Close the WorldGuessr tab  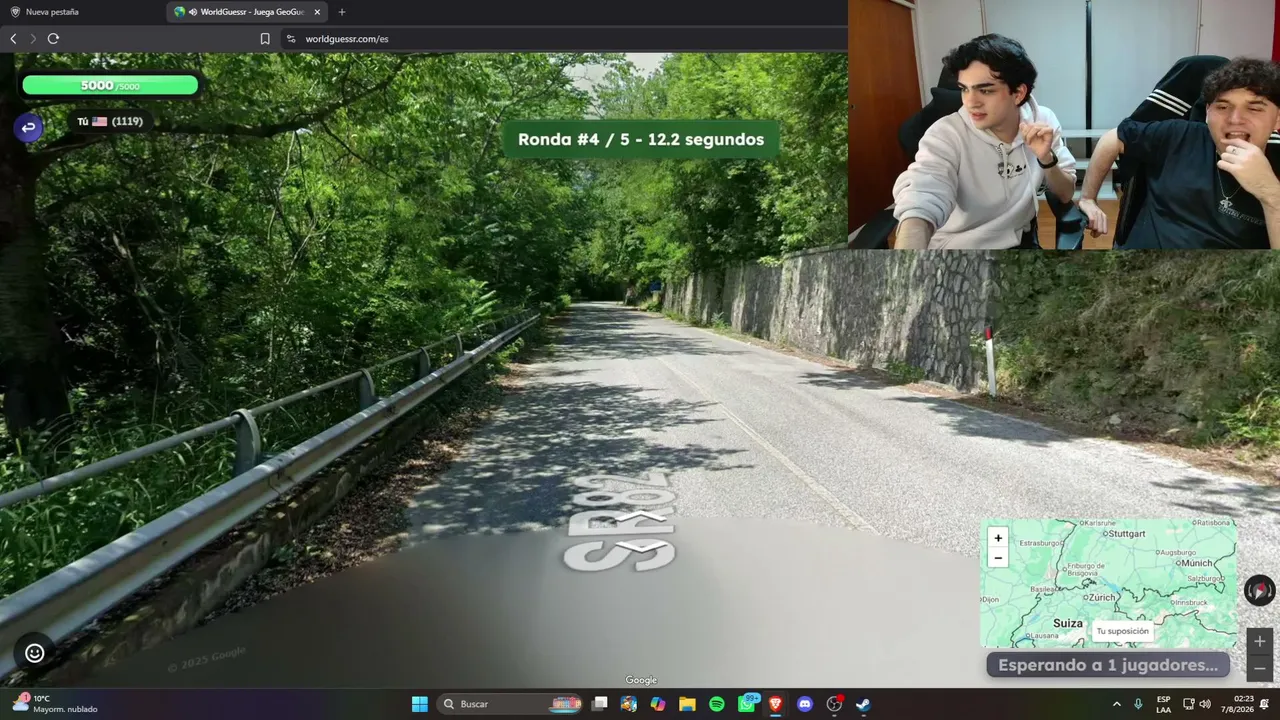point(317,12)
